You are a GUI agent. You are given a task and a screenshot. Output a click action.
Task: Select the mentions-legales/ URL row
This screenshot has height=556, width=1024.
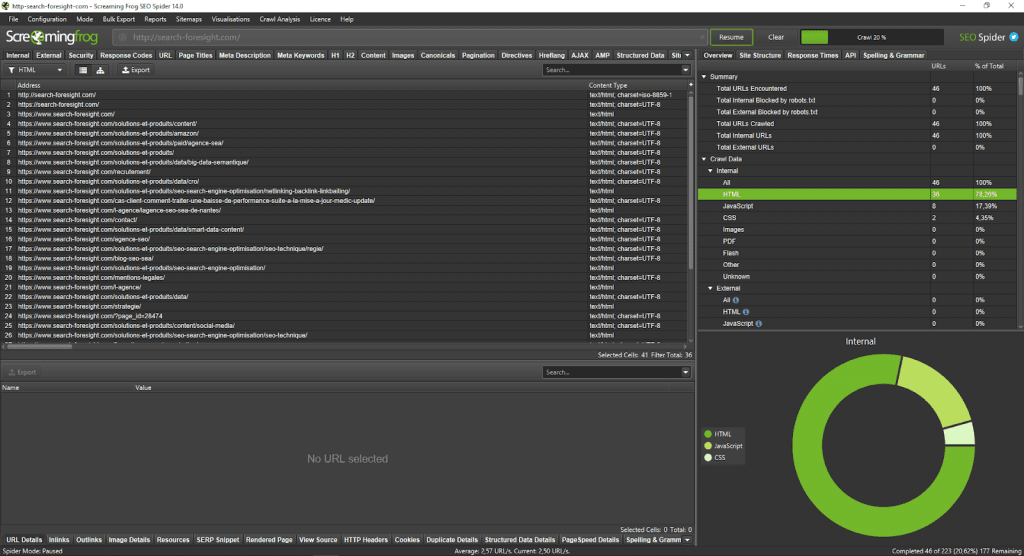click(x=345, y=278)
